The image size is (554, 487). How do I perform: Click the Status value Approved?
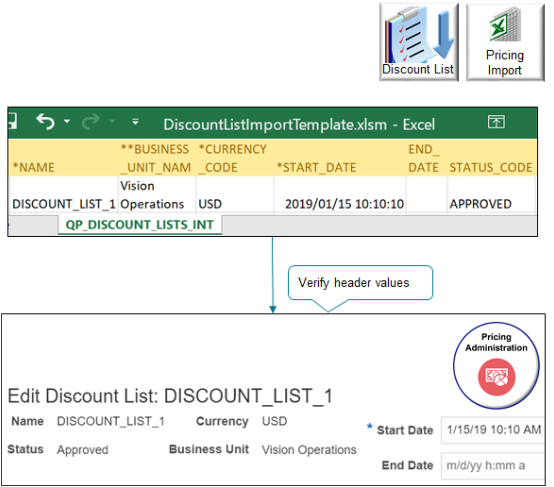83,450
